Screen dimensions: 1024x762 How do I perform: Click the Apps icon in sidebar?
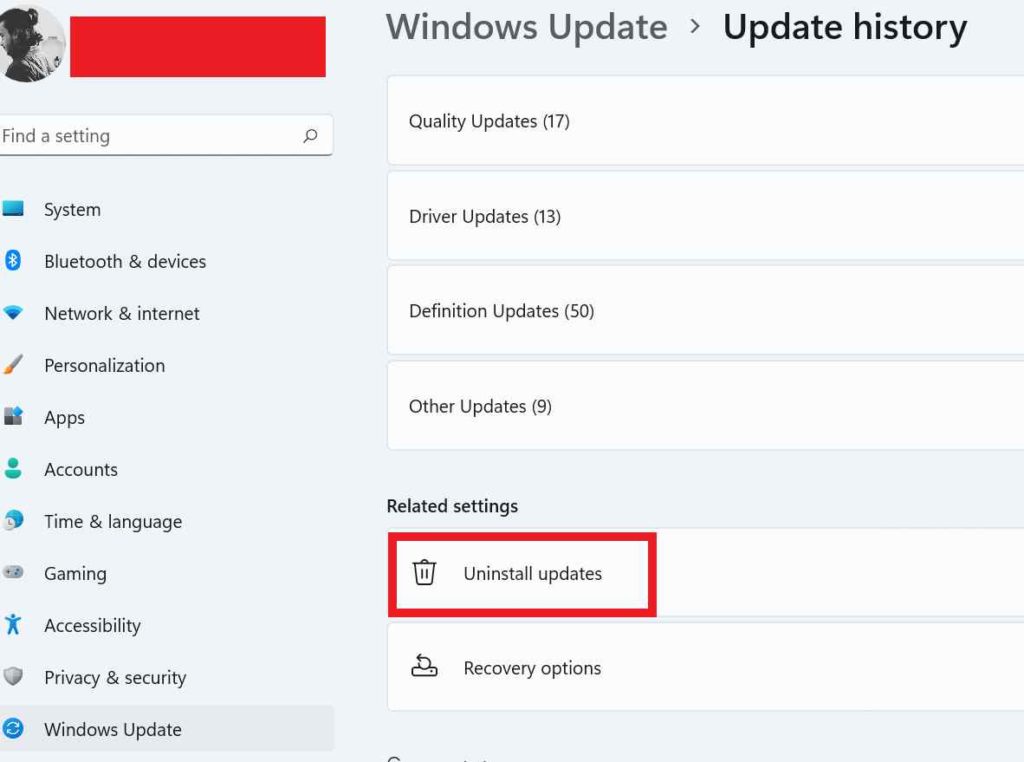tap(12, 416)
